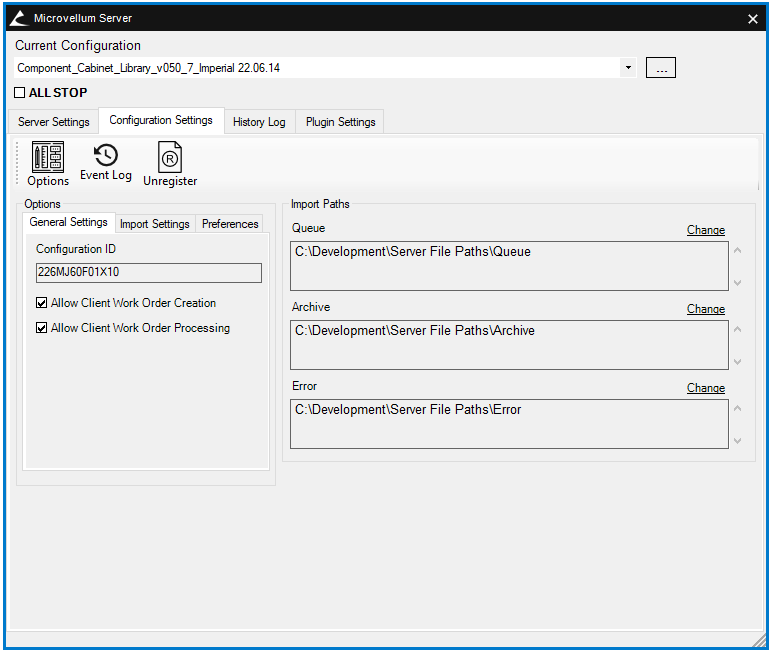Open the Event Log icon

point(105,162)
